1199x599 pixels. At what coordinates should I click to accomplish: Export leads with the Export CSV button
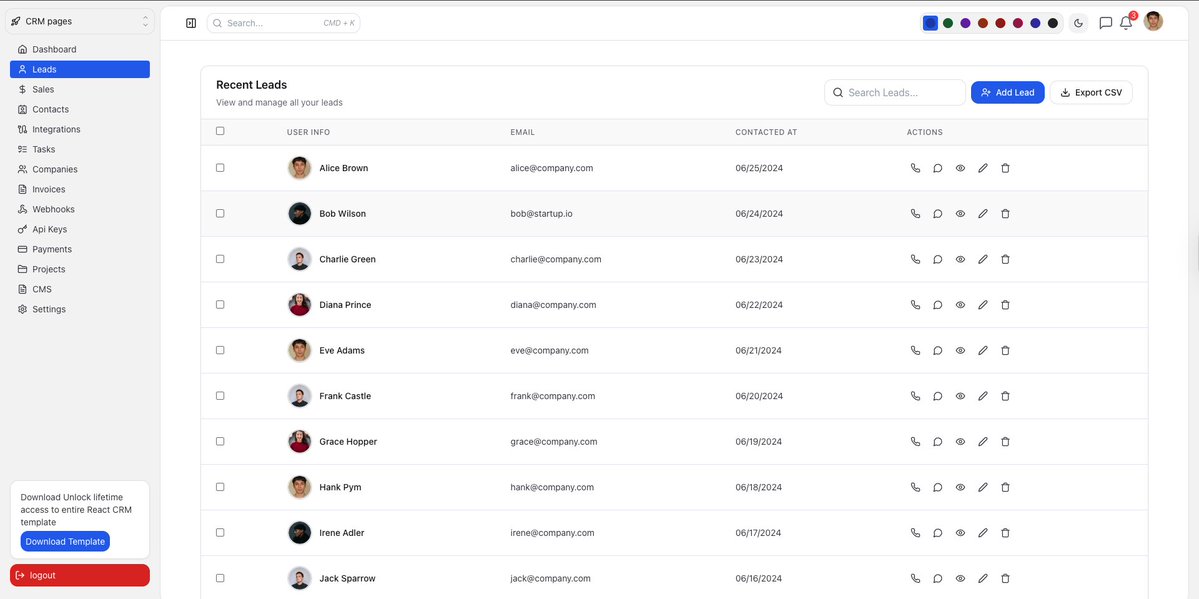(x=1090, y=91)
